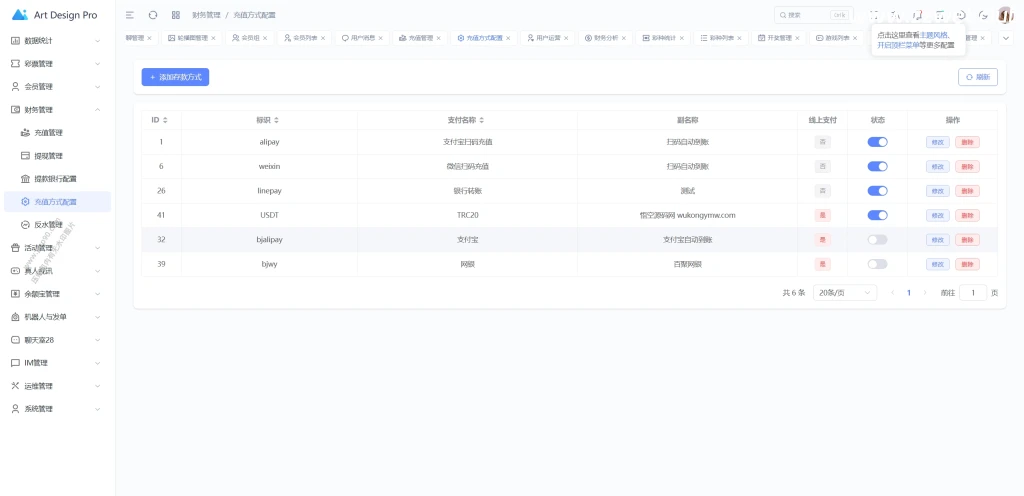
Task: Click the 添加存款方式 button
Action: (175, 77)
